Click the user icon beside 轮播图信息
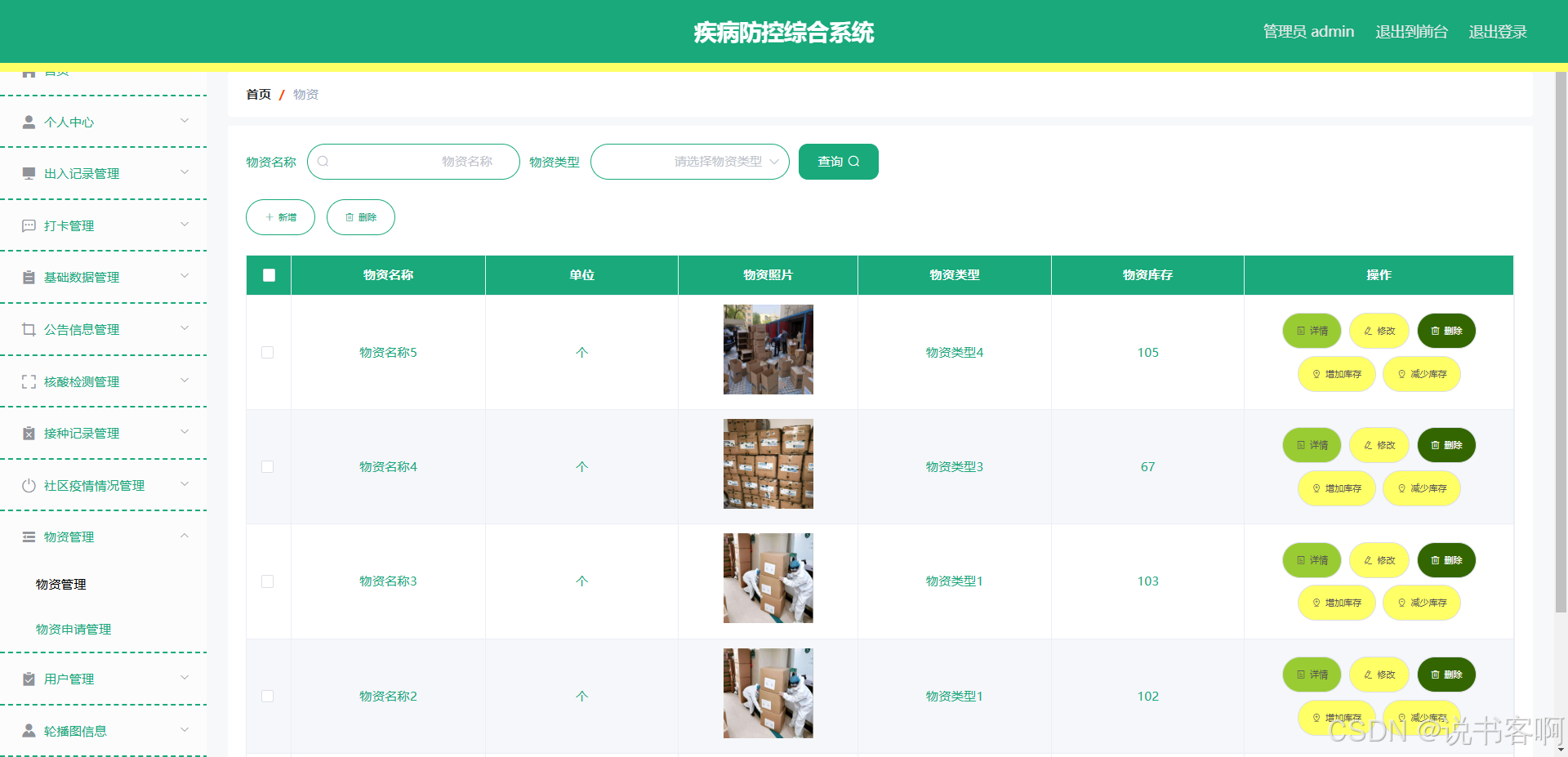 pyautogui.click(x=29, y=731)
